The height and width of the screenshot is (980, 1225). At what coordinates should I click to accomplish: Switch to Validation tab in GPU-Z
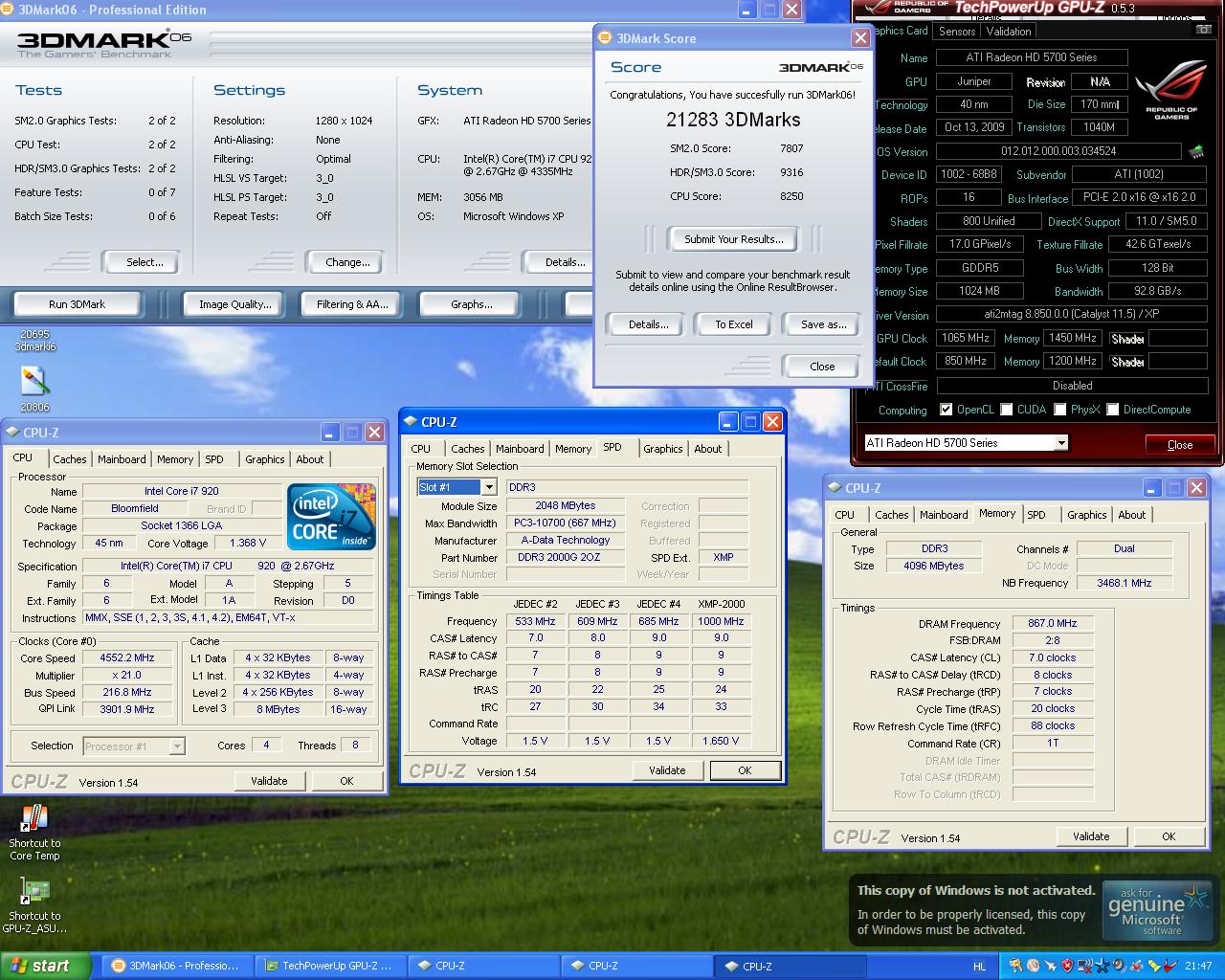click(1009, 32)
